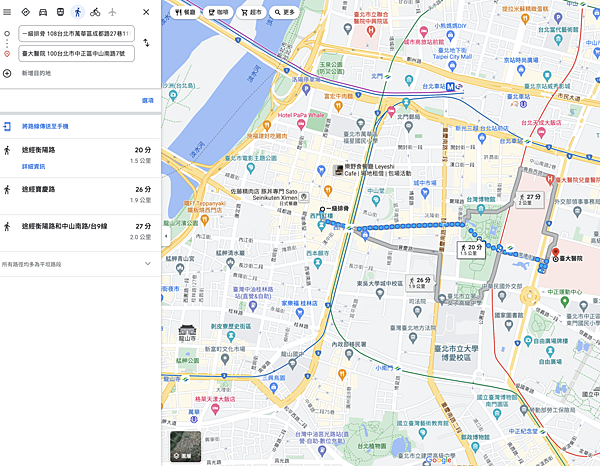Switch to driving directions
This screenshot has height=466, width=600.
point(43,12)
